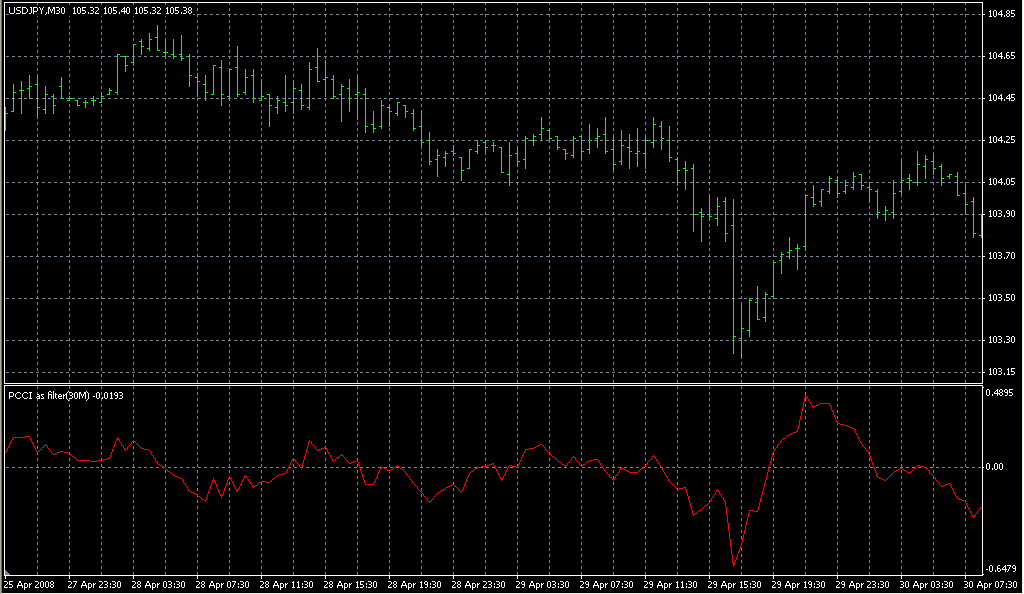Click the USDJPY,M30 chart title text
Viewport: 1024px width, 594px height.
point(36,11)
